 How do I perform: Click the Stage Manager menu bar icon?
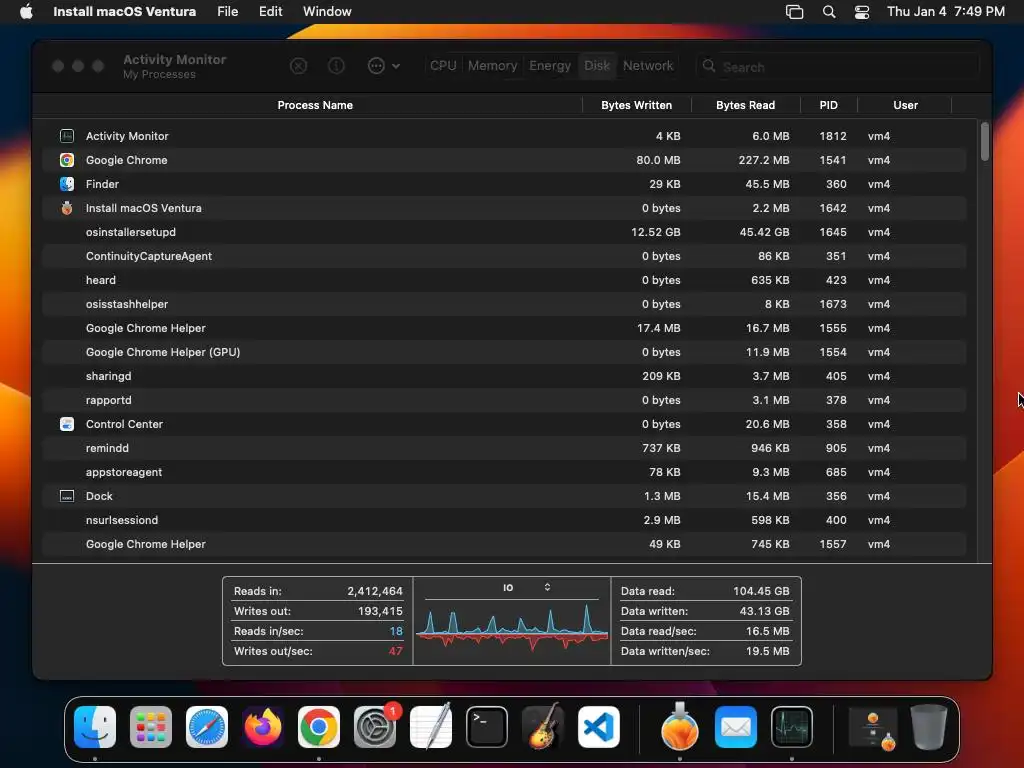[794, 12]
